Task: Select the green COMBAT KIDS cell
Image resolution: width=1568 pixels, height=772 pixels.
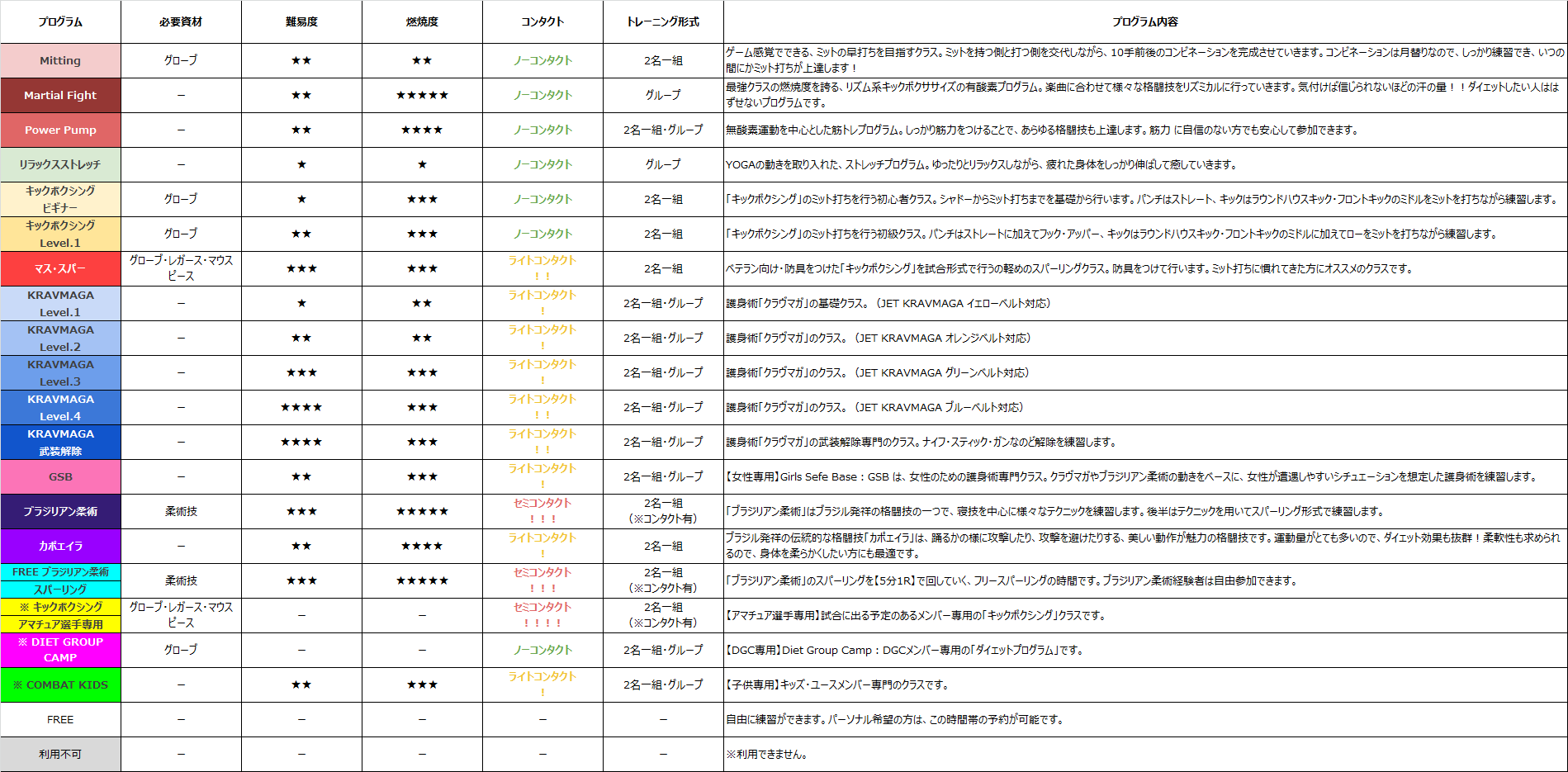Action: tap(60, 684)
